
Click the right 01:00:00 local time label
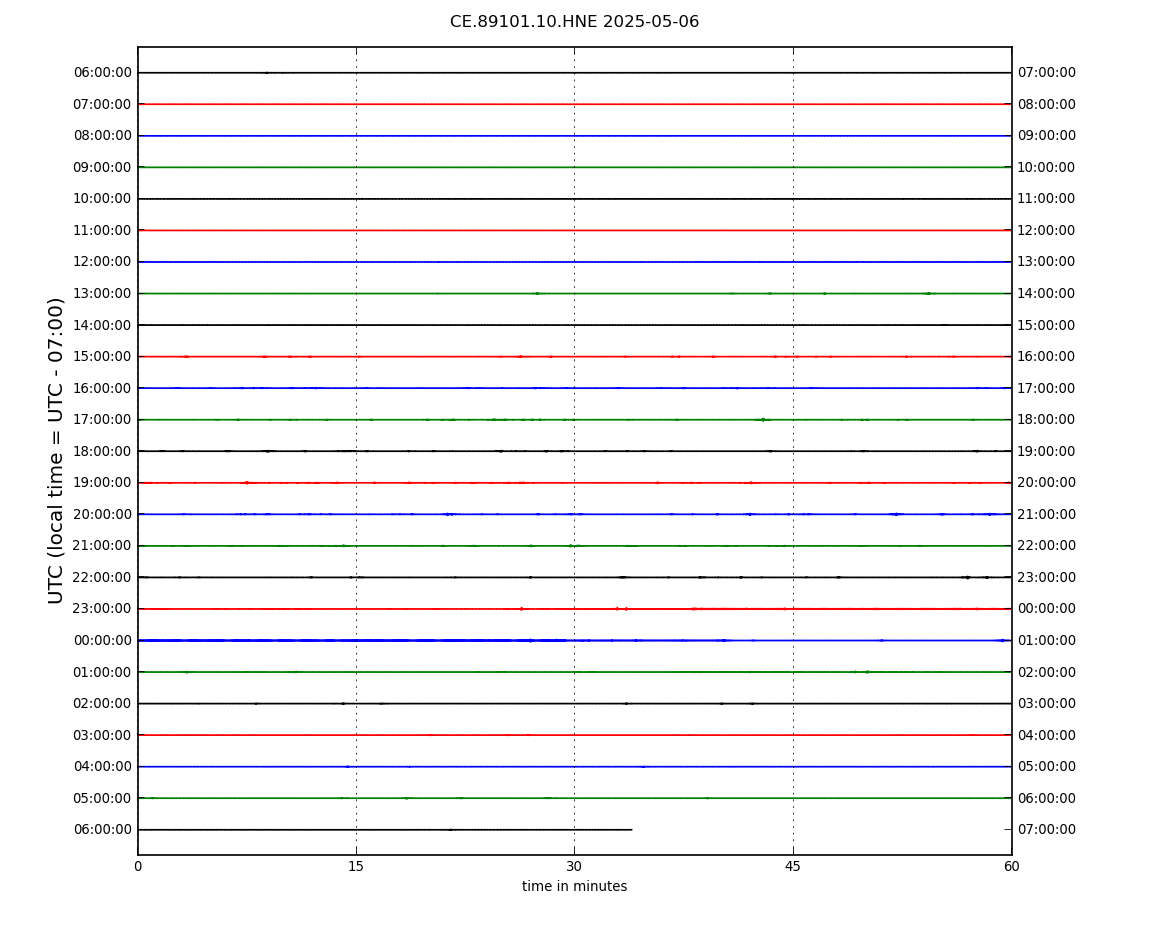[x=1047, y=640]
